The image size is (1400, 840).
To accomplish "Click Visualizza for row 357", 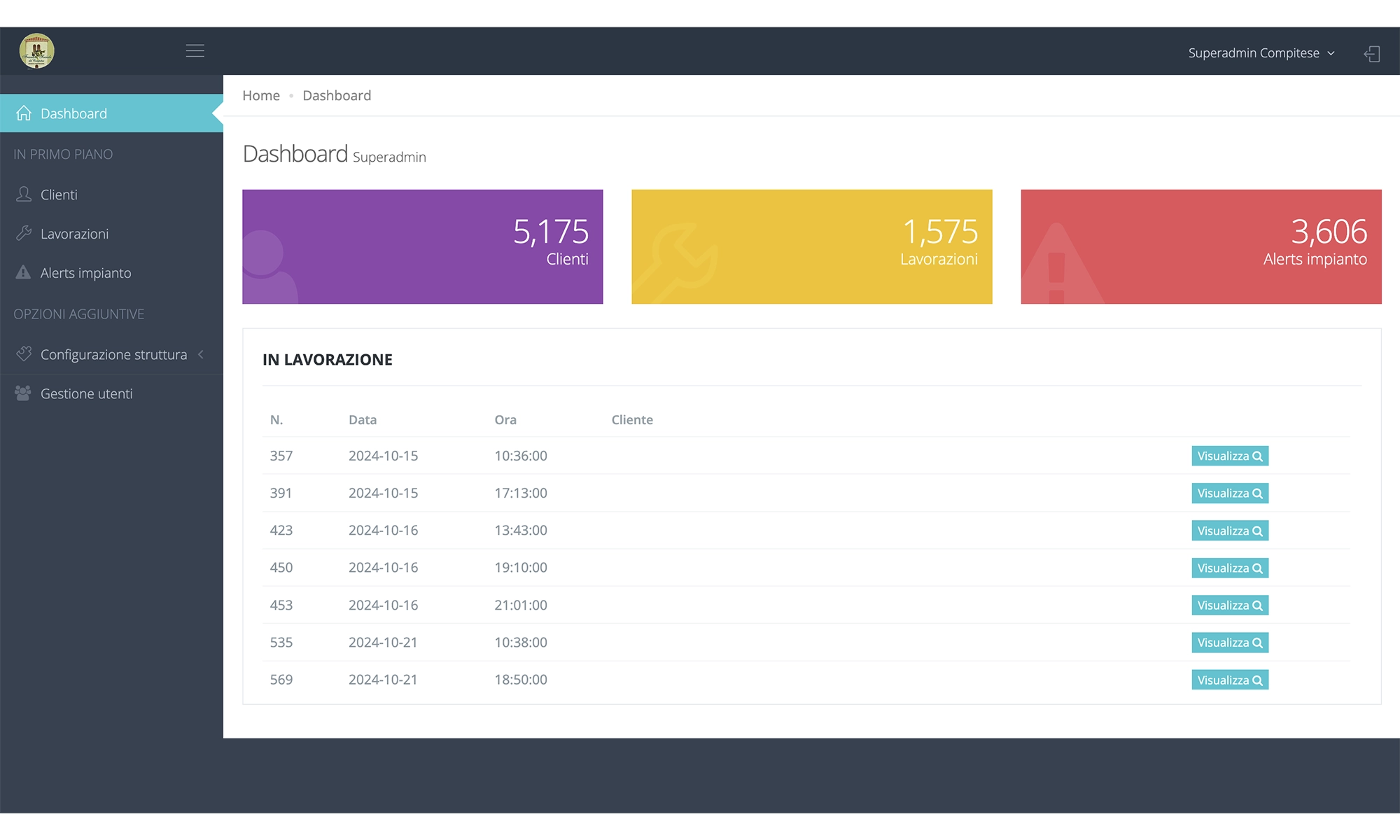I will point(1230,456).
